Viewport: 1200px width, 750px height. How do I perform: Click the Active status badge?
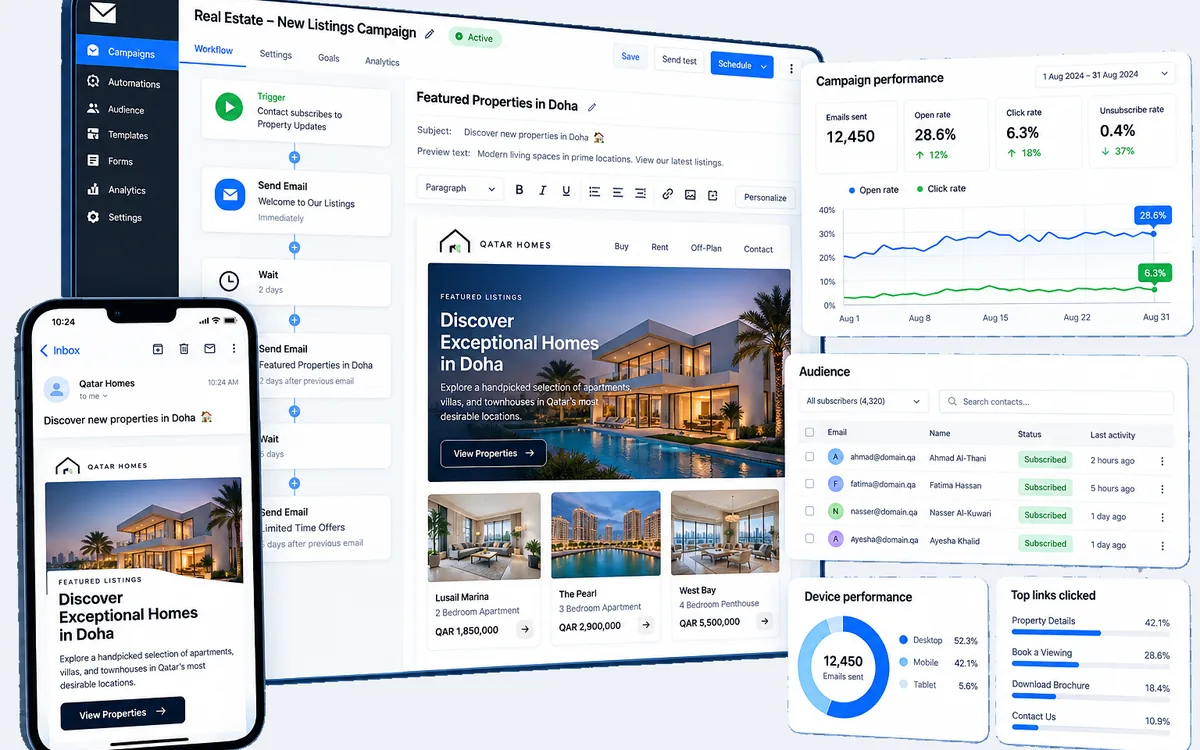click(x=475, y=38)
